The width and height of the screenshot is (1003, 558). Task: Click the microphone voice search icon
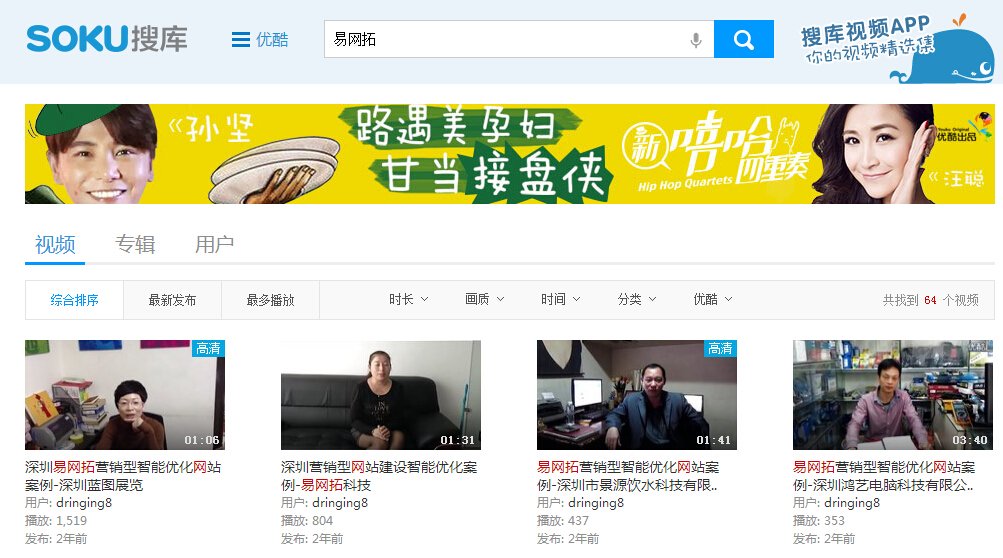click(696, 40)
